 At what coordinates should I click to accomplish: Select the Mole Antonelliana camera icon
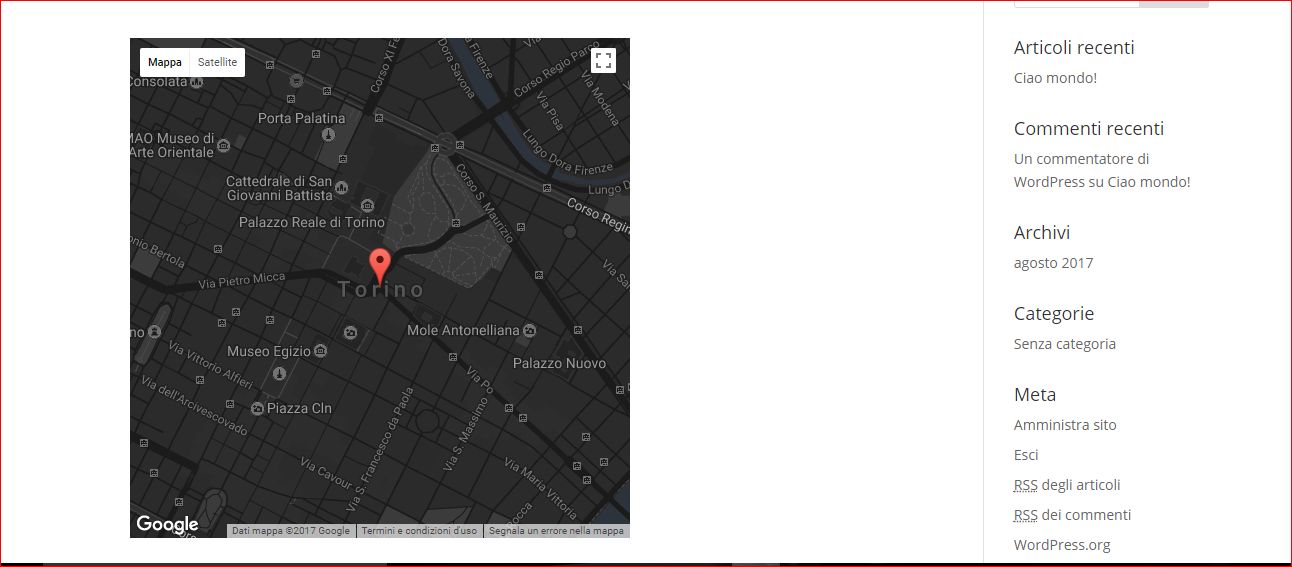pyautogui.click(x=530, y=330)
